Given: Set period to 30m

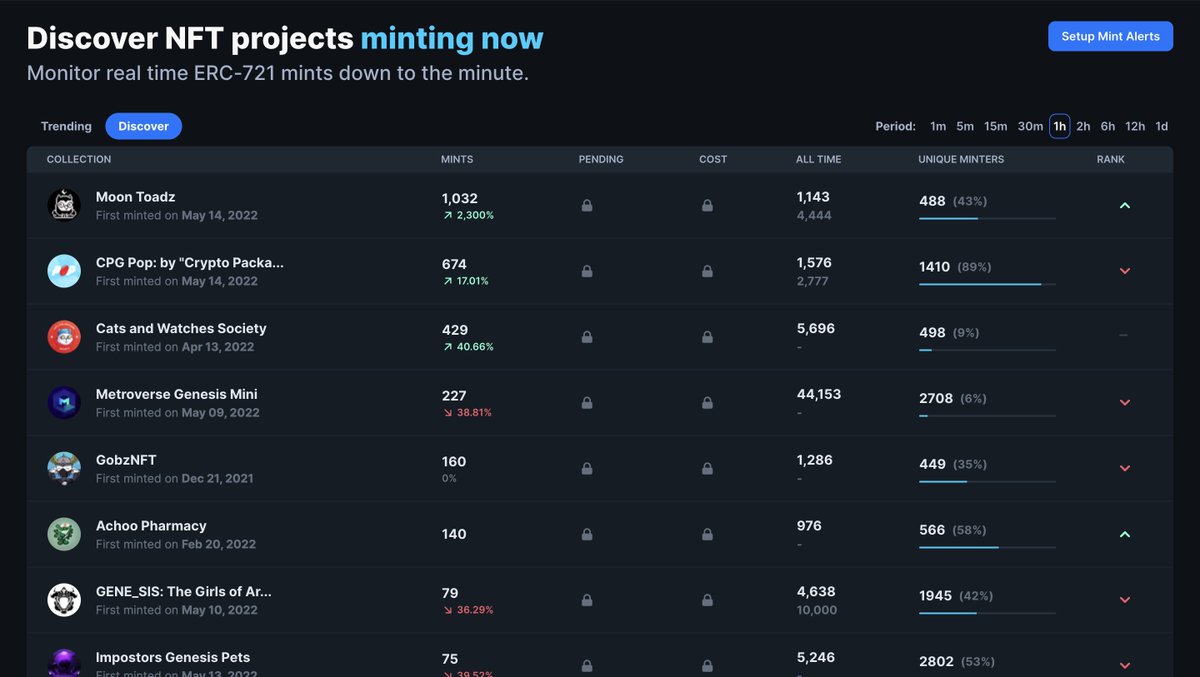Looking at the screenshot, I should [x=1030, y=126].
